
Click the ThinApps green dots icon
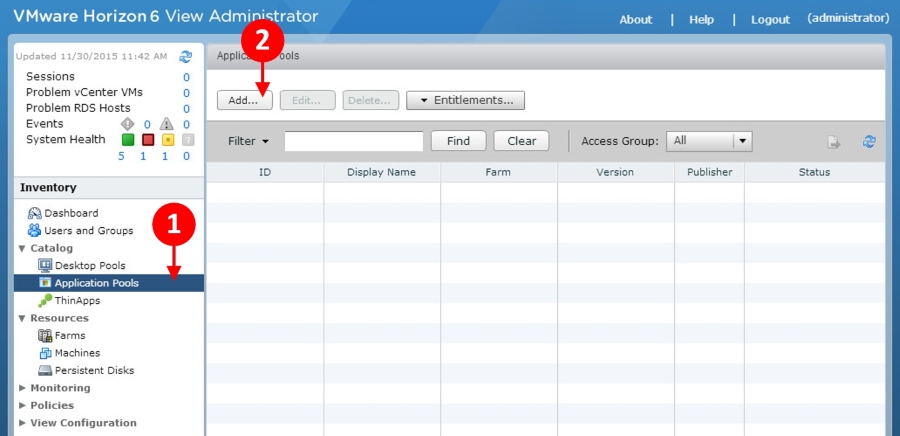[x=45, y=301]
